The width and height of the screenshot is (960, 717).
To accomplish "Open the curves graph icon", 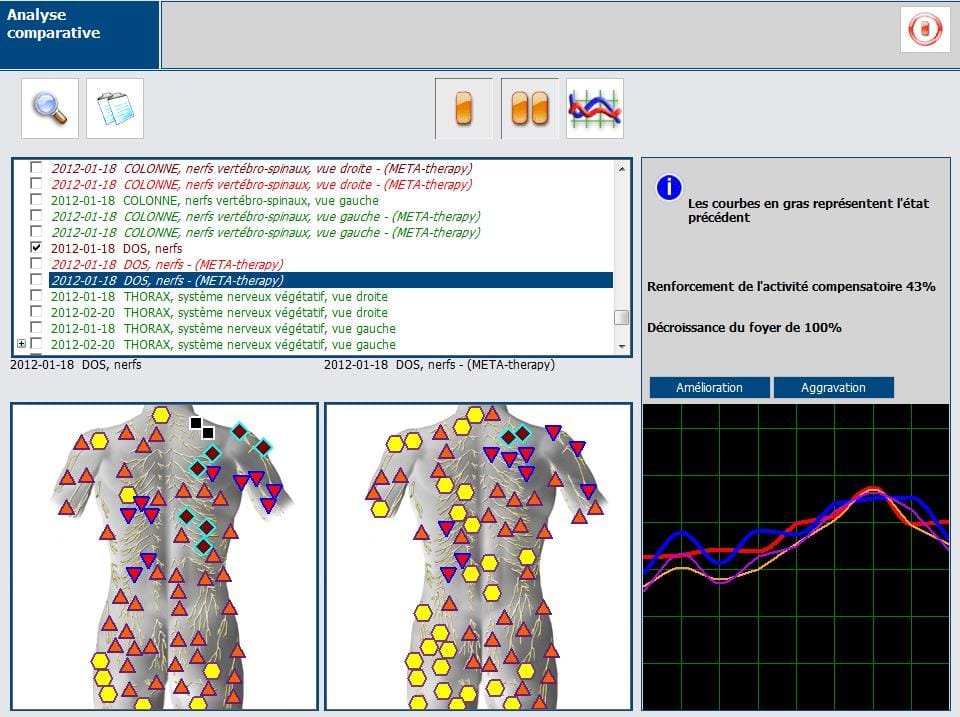I will (595, 108).
